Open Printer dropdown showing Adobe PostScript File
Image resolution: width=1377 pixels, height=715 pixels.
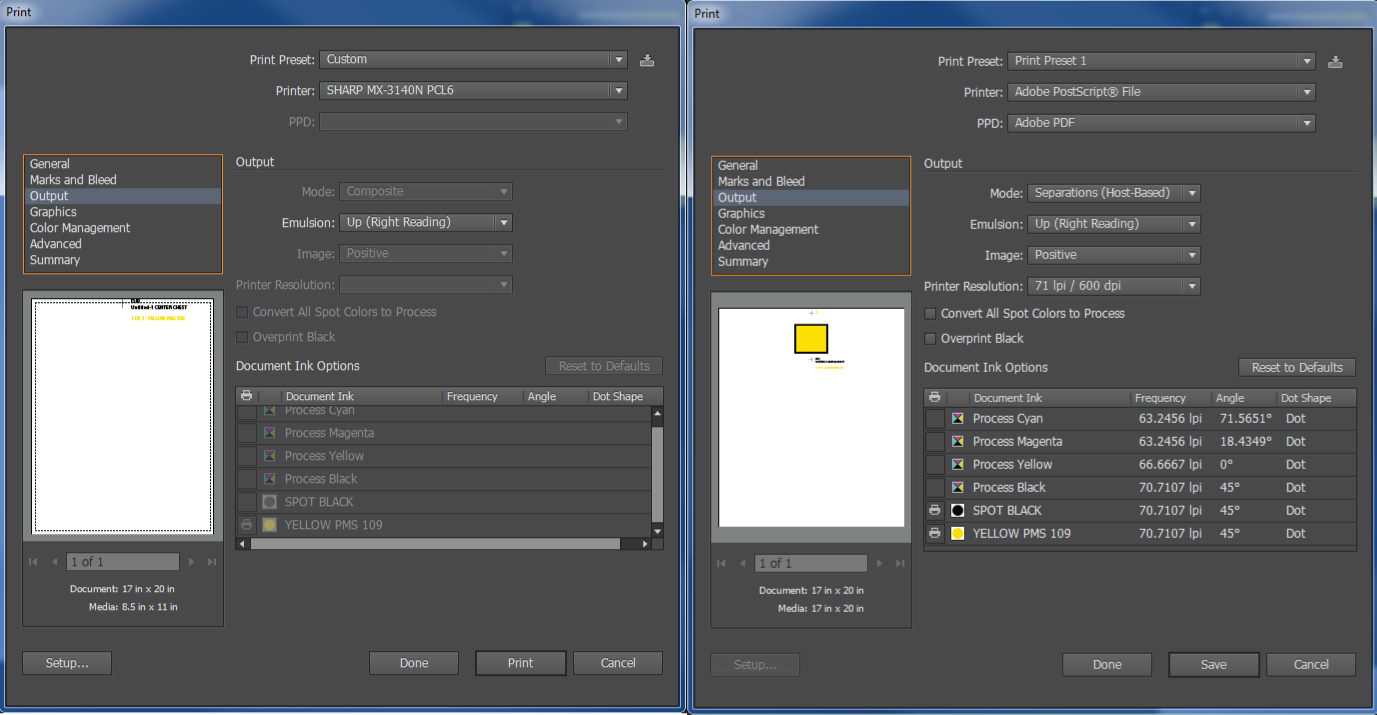click(x=1162, y=92)
